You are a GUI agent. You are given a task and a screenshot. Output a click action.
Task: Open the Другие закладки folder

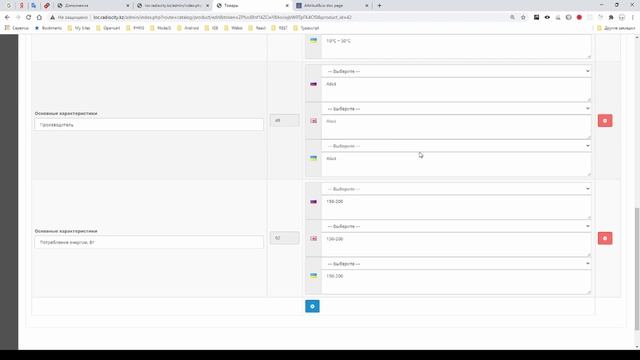pyautogui.click(x=616, y=28)
